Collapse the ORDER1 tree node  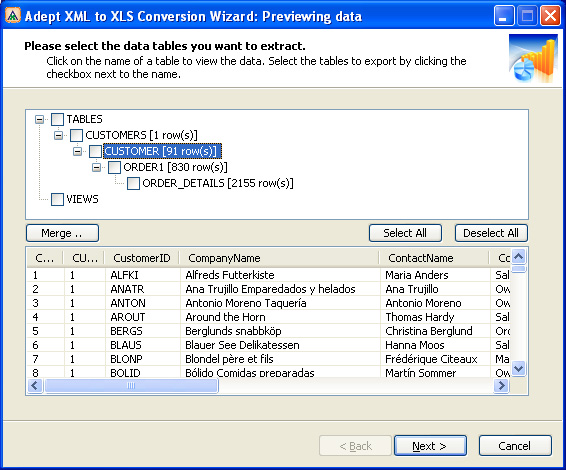[96, 167]
